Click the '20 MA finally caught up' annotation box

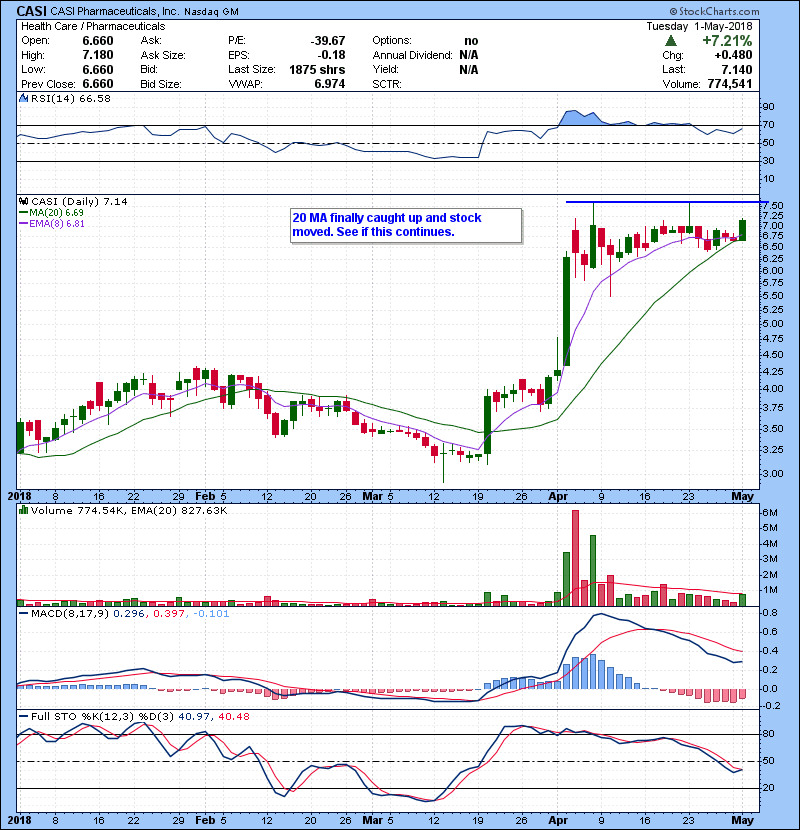406,225
